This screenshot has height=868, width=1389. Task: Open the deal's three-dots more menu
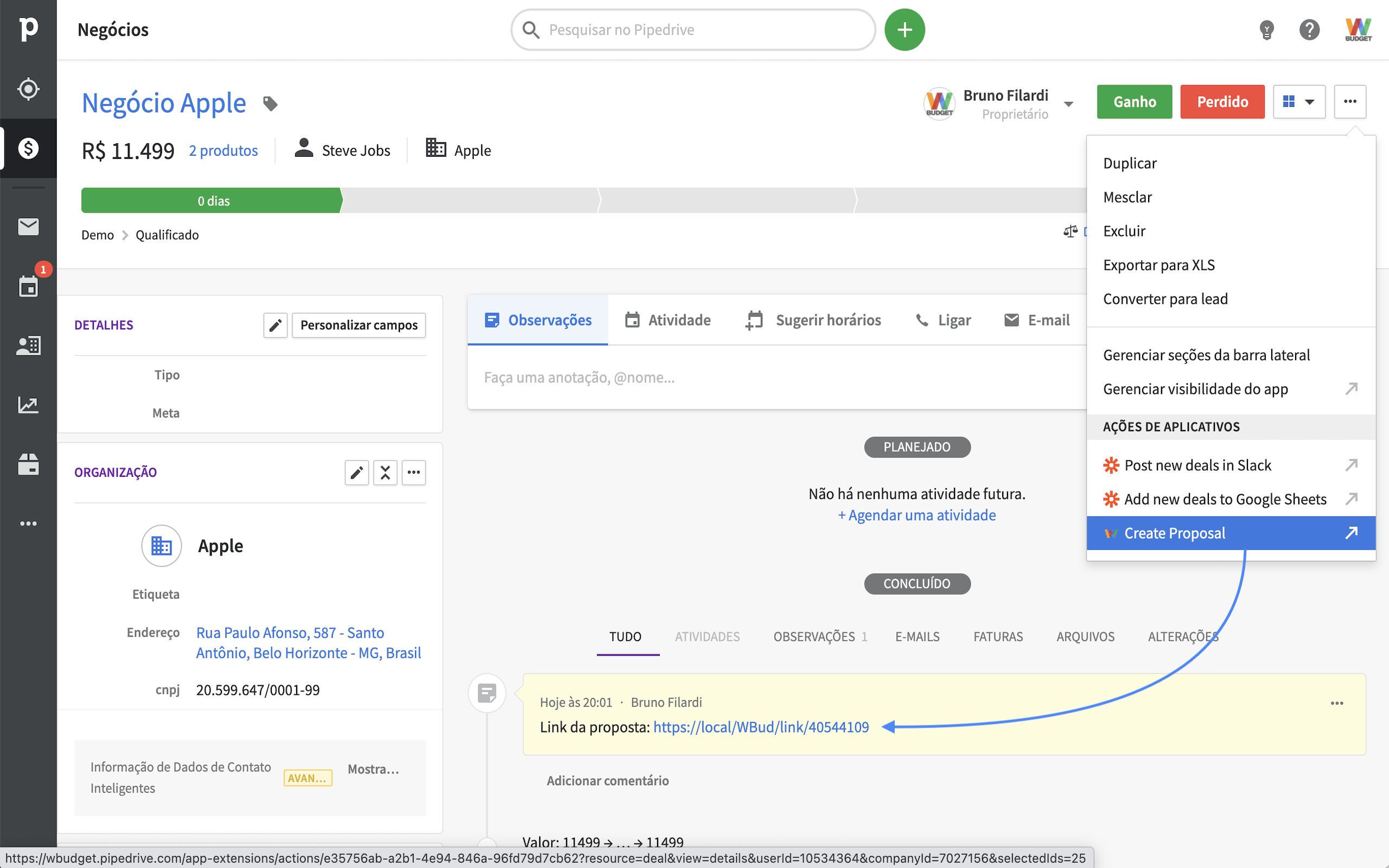pos(1350,101)
